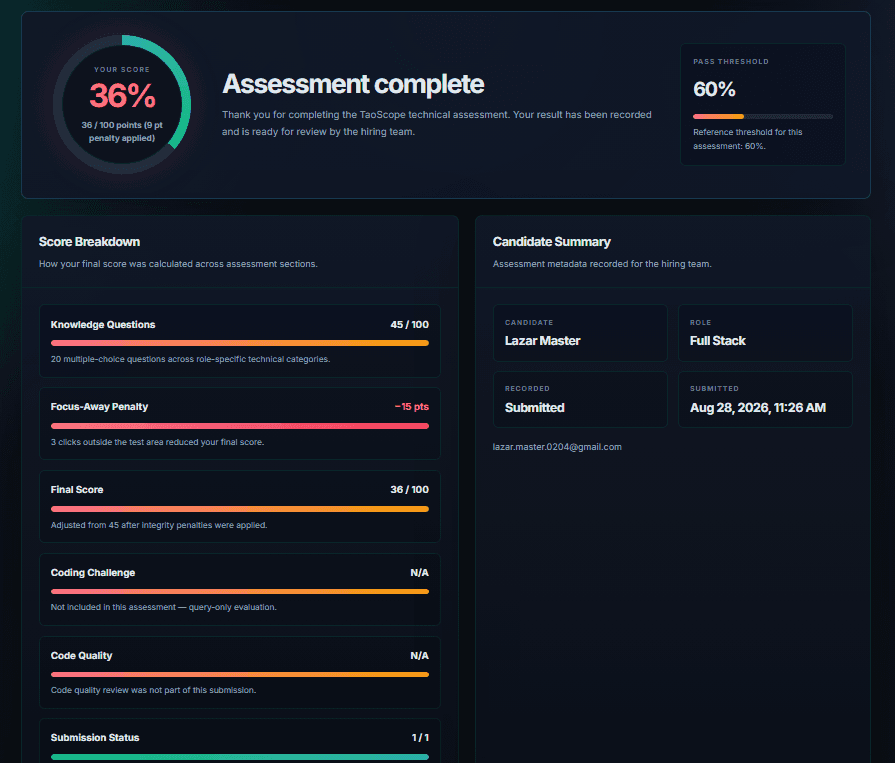Click the 'RECORDED' field label
The width and height of the screenshot is (895, 763).
[x=527, y=389]
